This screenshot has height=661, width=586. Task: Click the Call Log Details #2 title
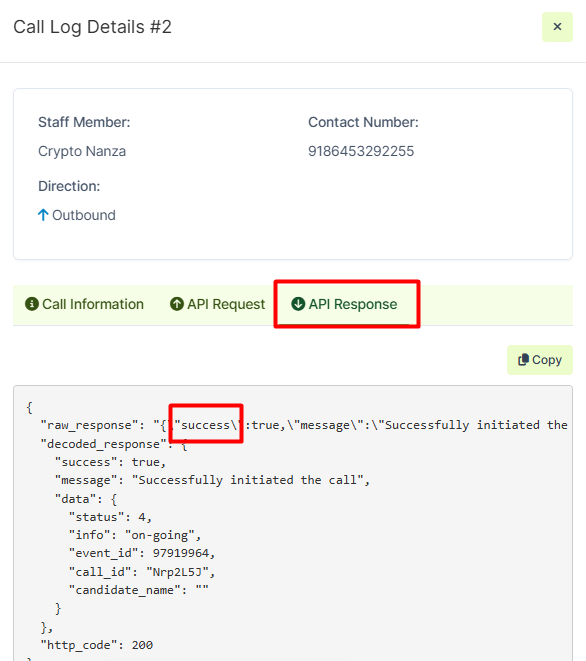[92, 27]
